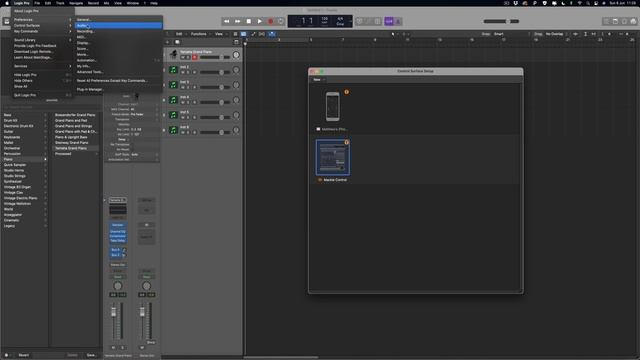
Task: Adjust the Inst 2 track volume slider
Action: [x=215, y=72]
